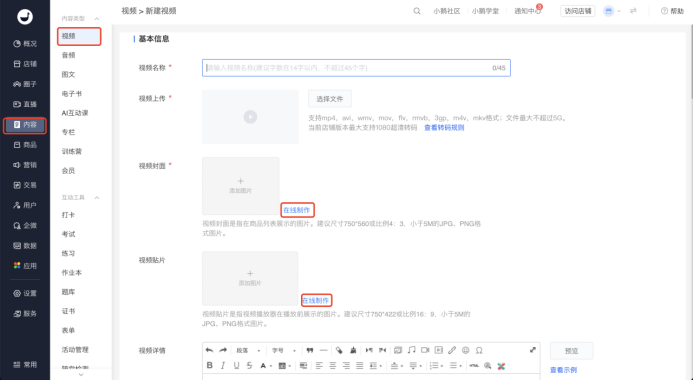This screenshot has width=693, height=381.
Task: Click 在线制作 link beside 视频贴片
Action: [316, 301]
